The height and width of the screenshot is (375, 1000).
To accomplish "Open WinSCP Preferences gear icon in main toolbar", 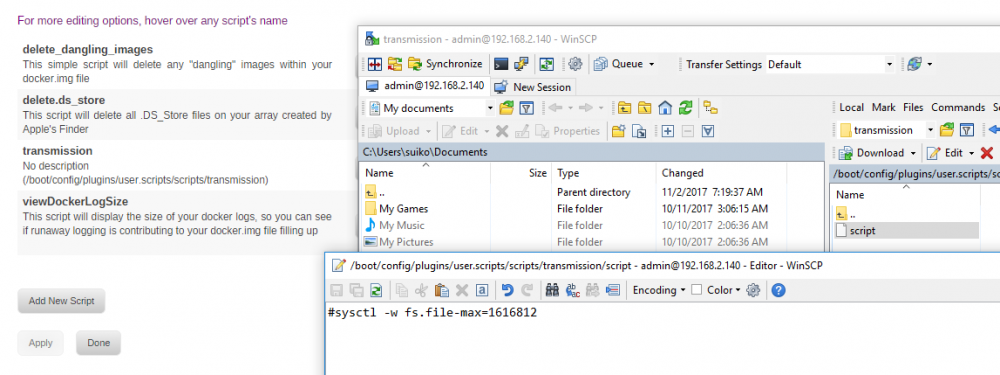I will pos(576,64).
